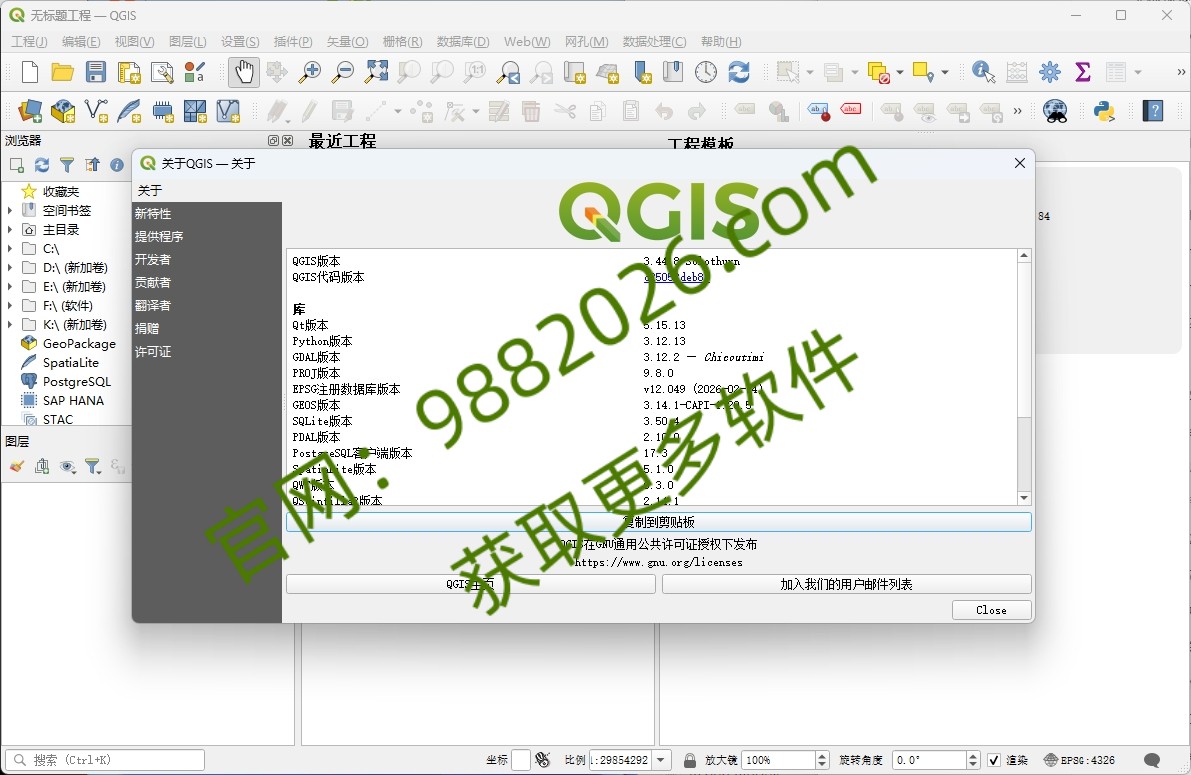
Task: Click the 复制到剪贴板 button
Action: [659, 522]
